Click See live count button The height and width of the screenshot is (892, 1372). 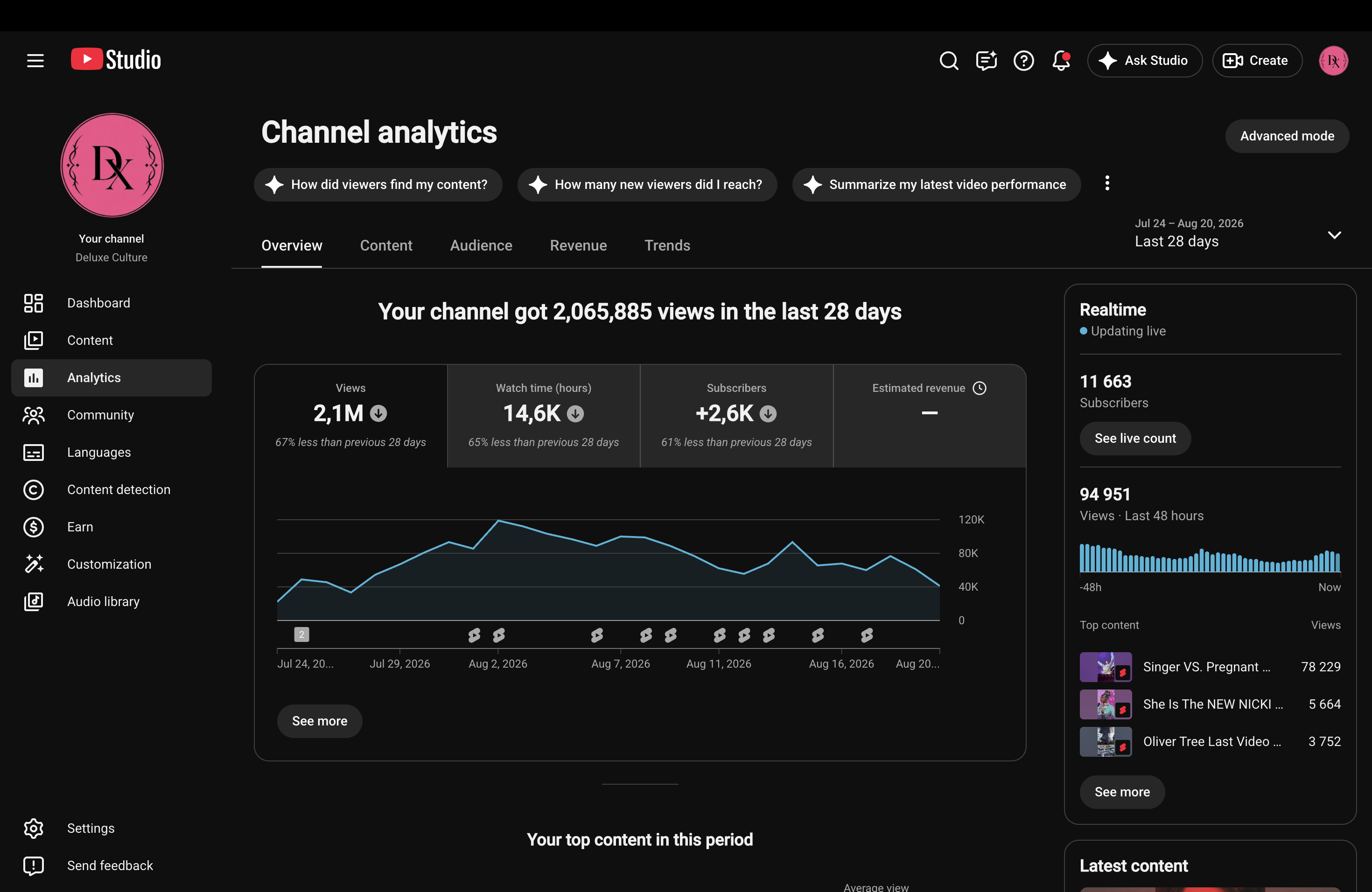(1134, 439)
